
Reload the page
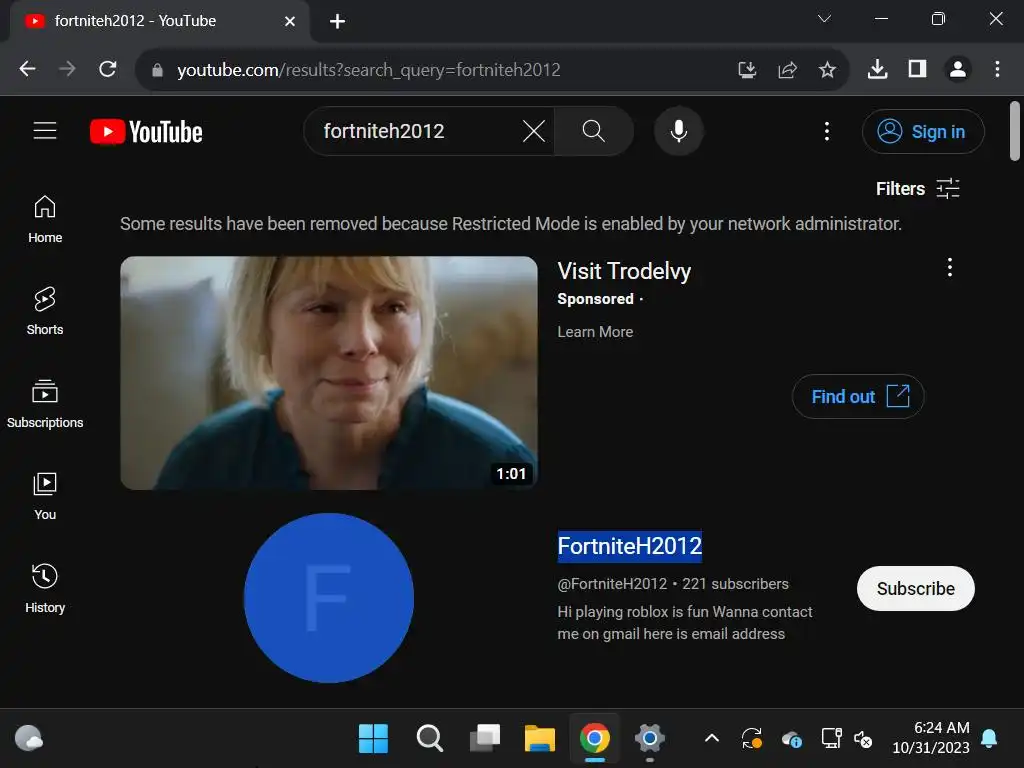[108, 69]
